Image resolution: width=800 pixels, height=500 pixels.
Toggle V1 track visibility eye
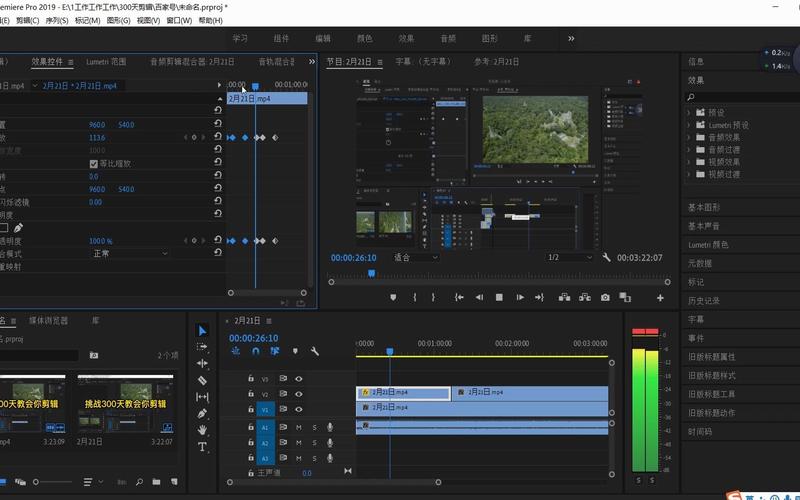coord(299,409)
